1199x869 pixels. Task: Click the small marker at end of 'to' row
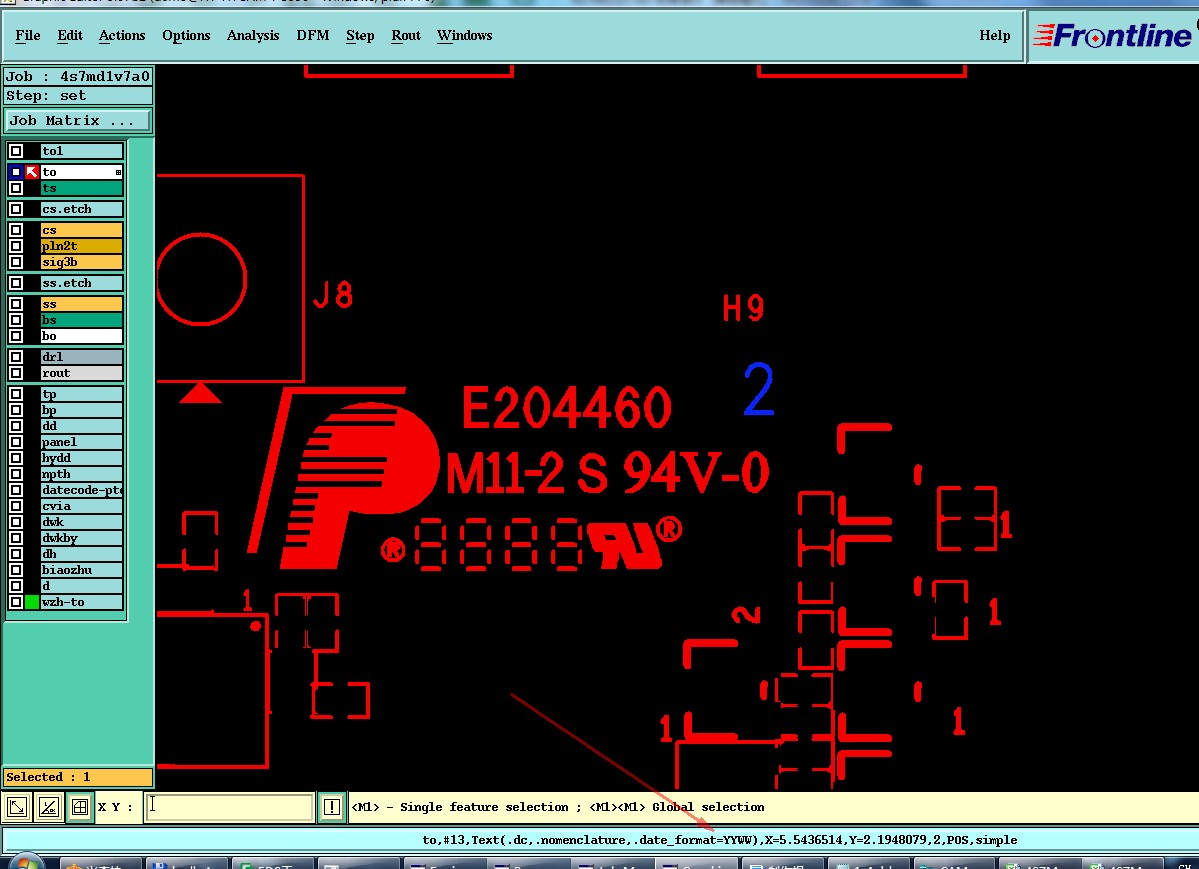pos(118,172)
